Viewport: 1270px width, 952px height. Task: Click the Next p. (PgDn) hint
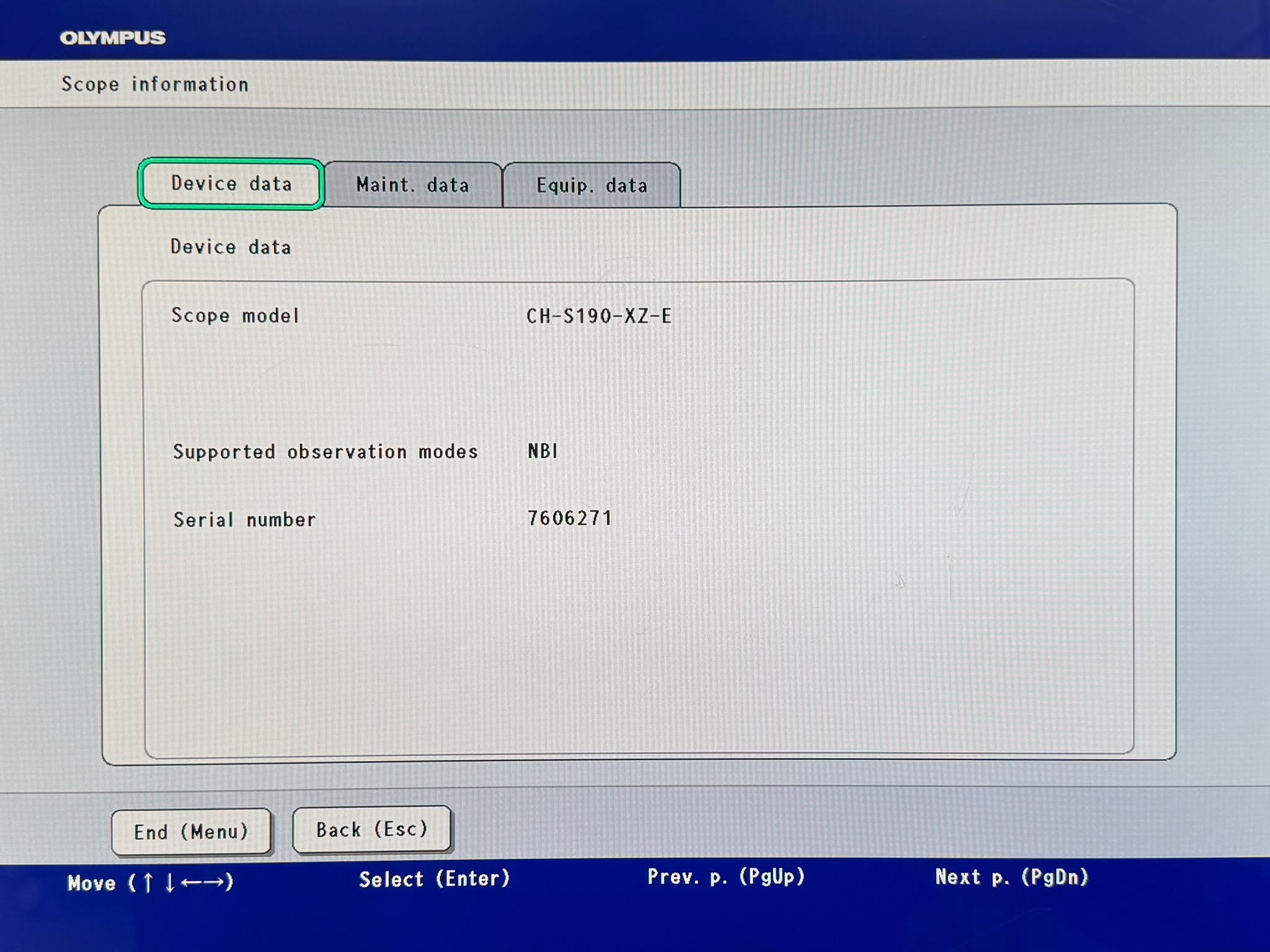(x=1012, y=876)
